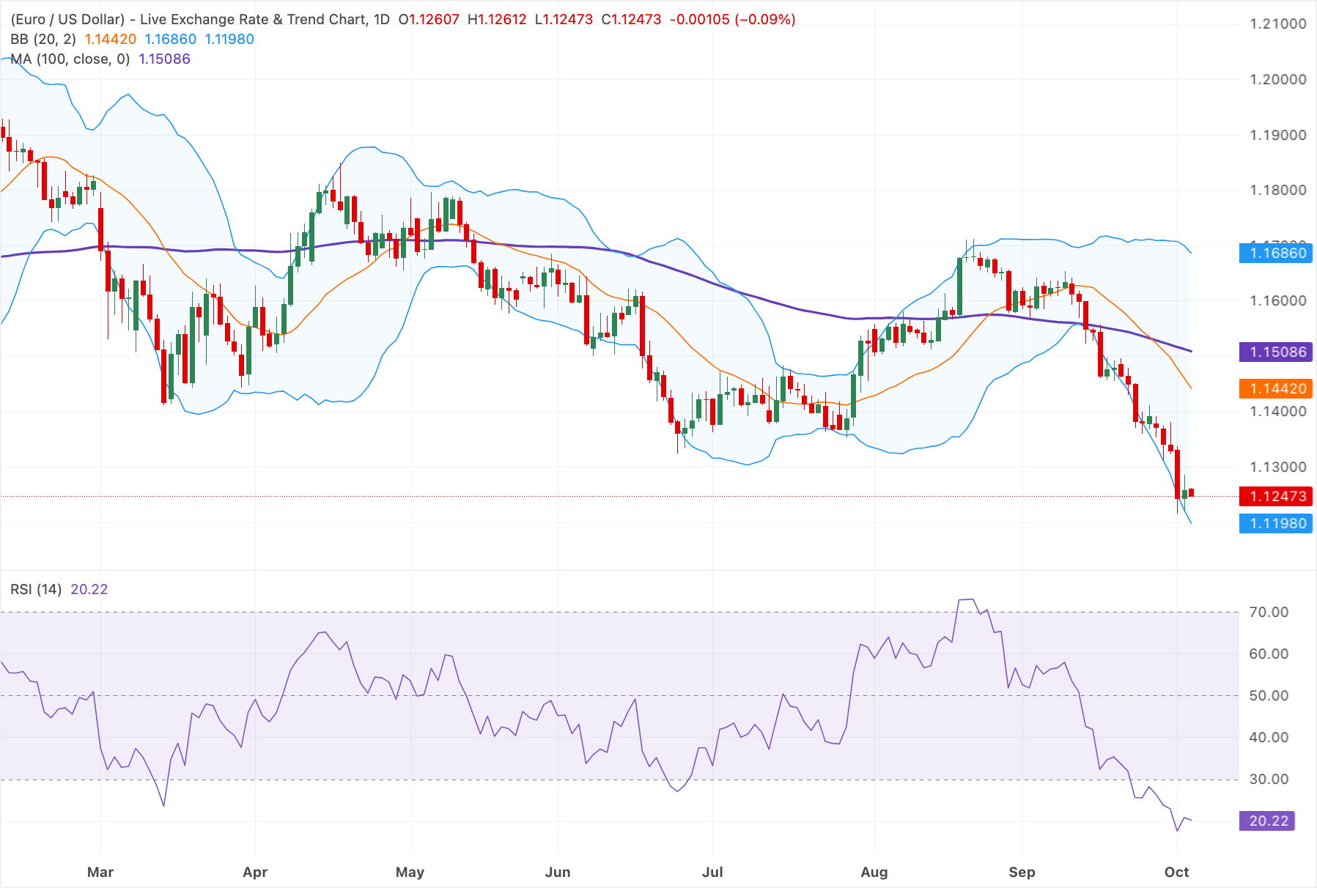Click the 1.13000 price axis label
The width and height of the screenshot is (1317, 896).
click(1278, 467)
